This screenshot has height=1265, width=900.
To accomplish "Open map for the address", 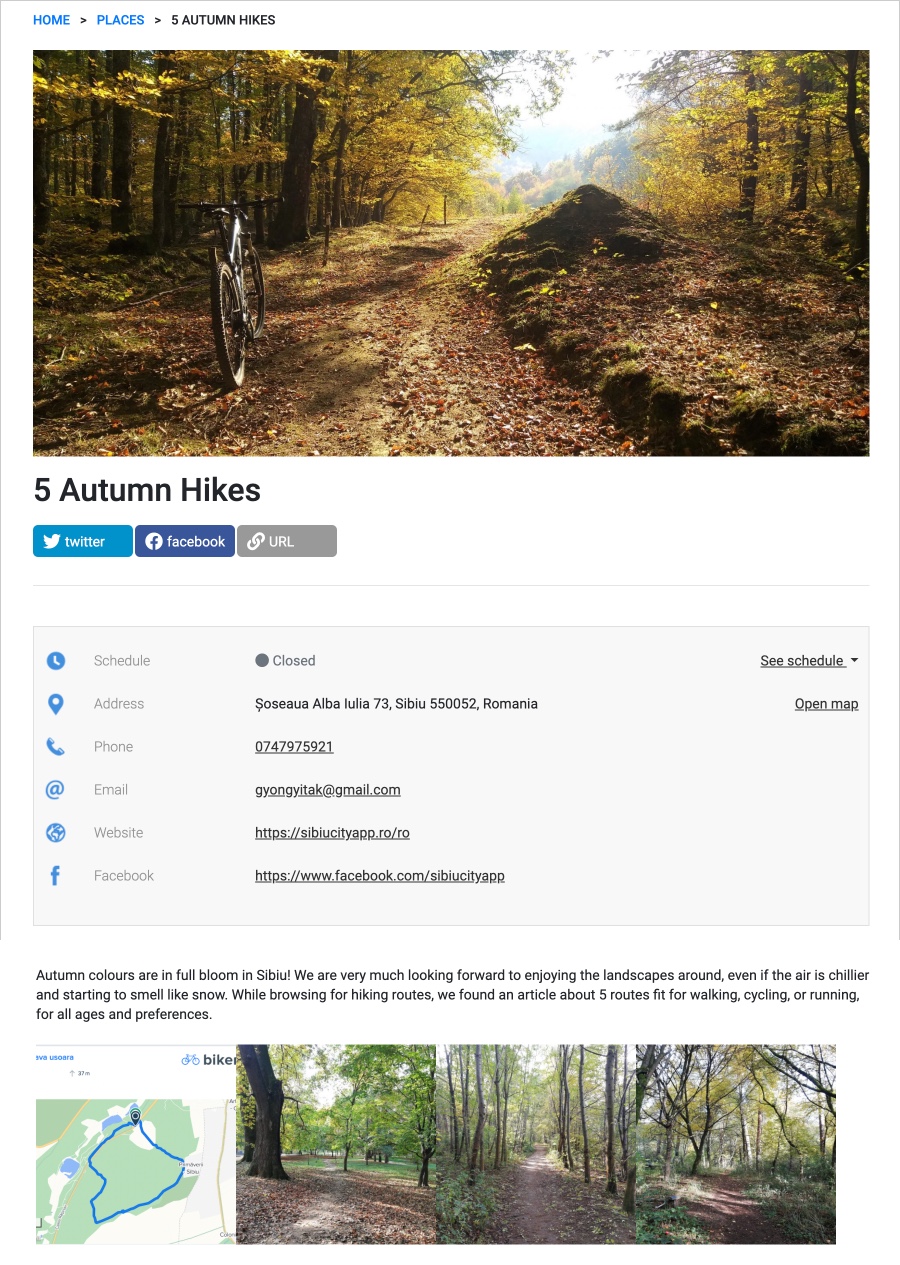I will pos(826,704).
